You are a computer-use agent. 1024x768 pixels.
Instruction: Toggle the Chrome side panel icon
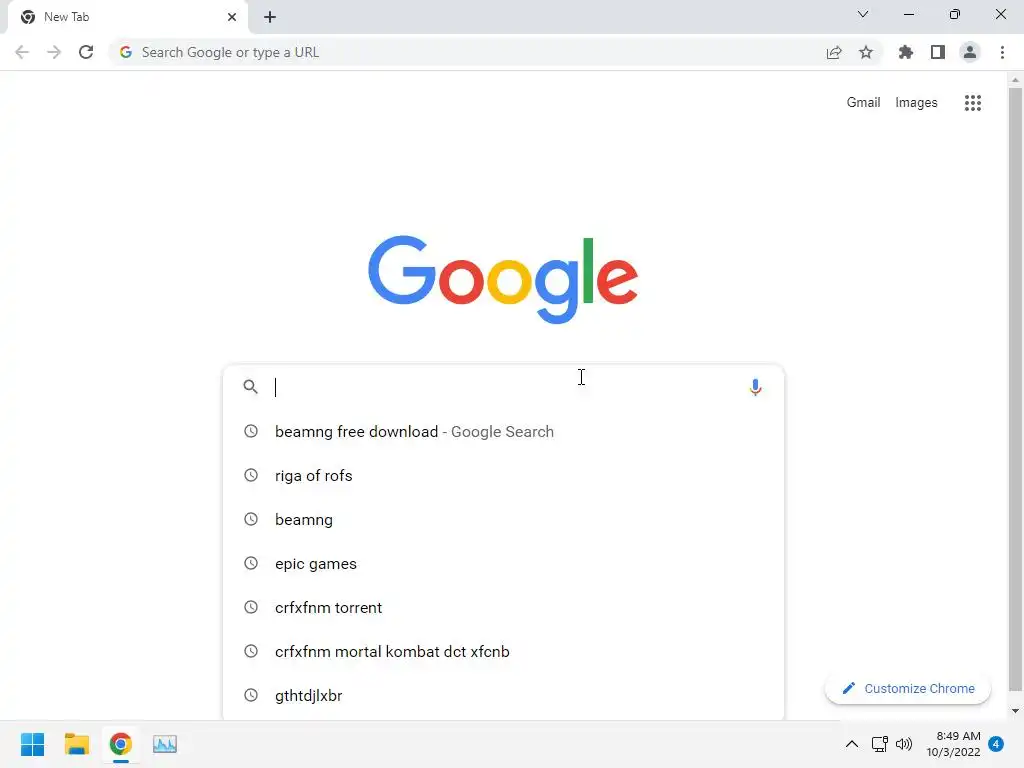pyautogui.click(x=937, y=52)
